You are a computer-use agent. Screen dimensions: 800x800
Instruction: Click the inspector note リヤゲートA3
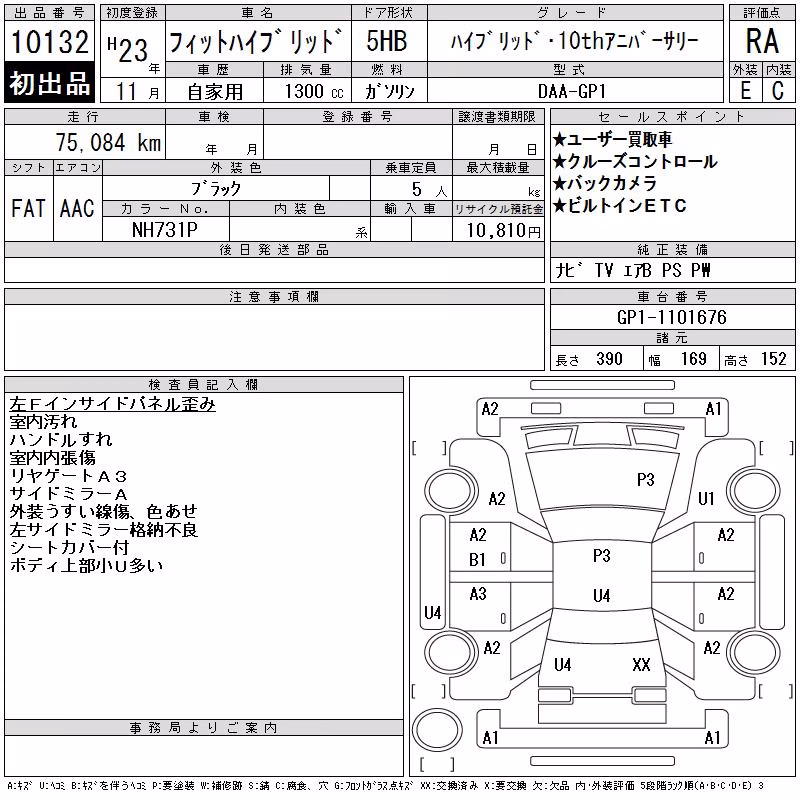68,476
